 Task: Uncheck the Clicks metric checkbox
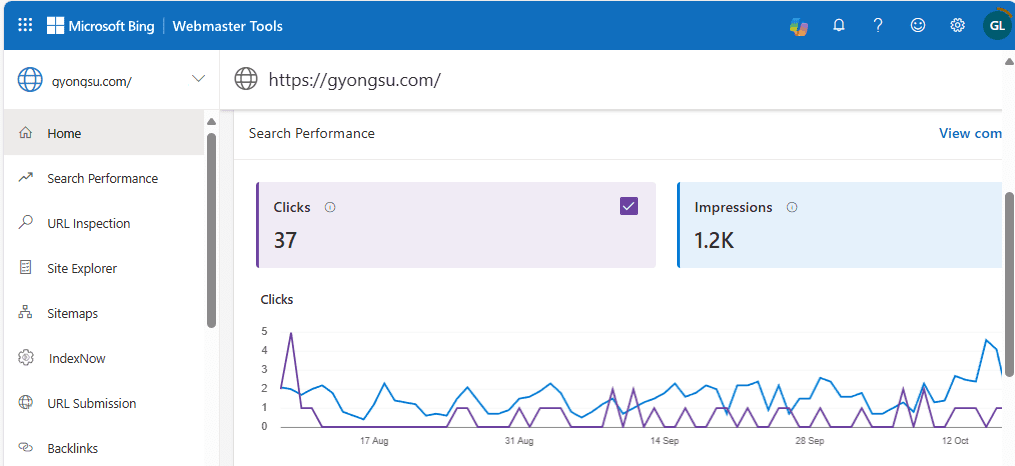[629, 206]
